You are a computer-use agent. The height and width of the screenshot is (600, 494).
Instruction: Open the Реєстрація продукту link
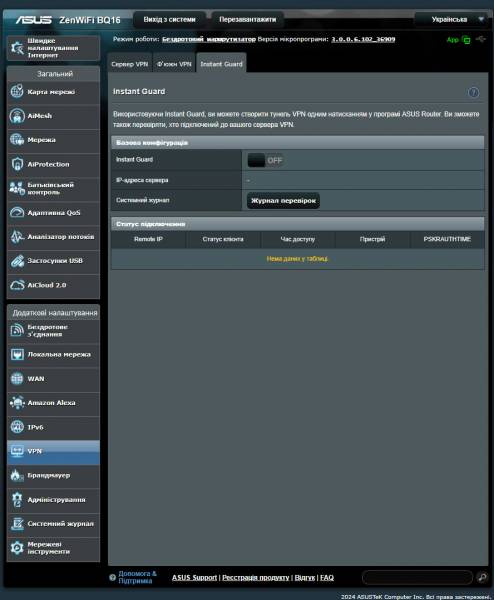[x=256, y=577]
